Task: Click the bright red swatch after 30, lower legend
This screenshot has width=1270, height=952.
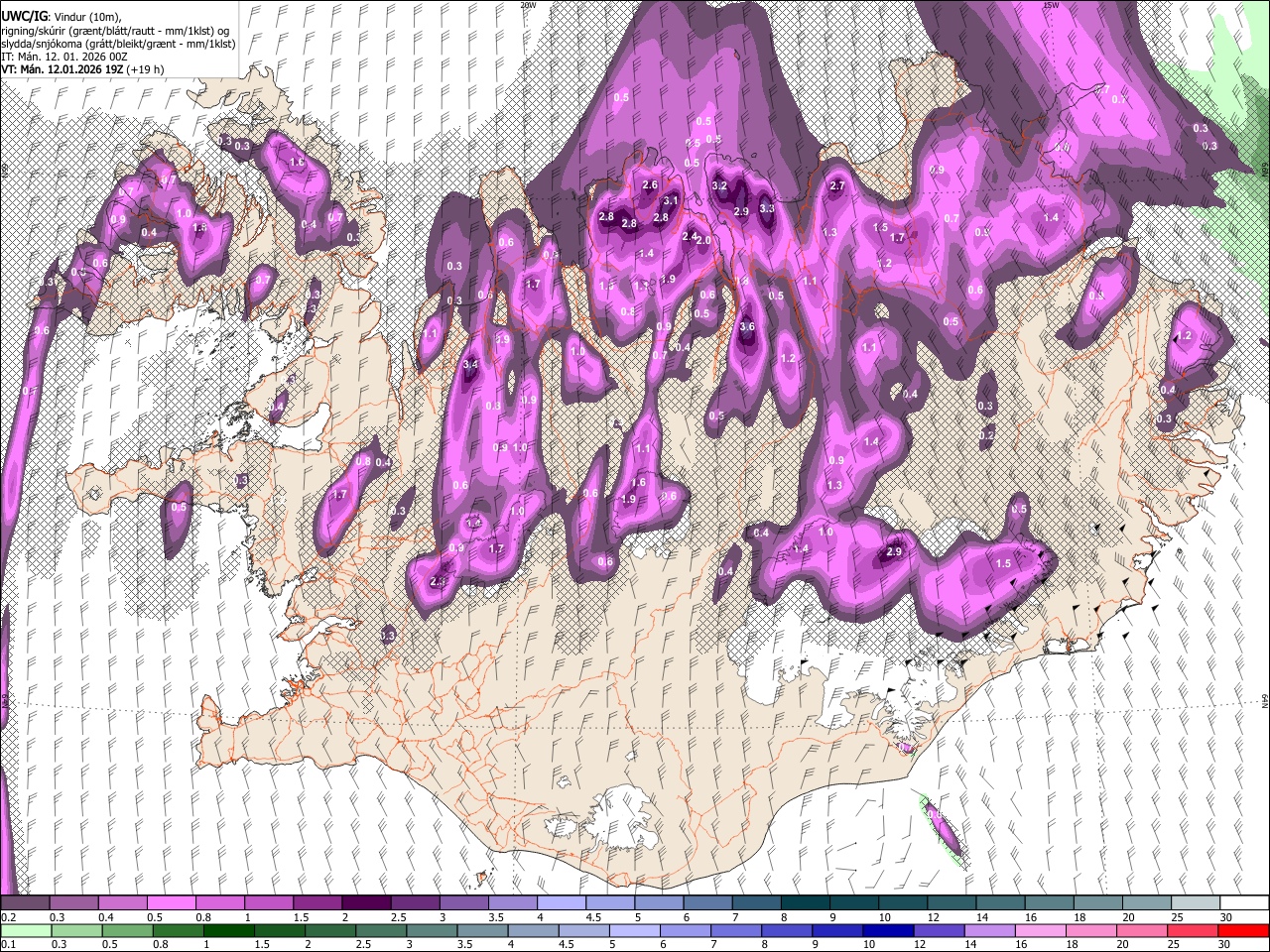Action: pyautogui.click(x=1242, y=931)
